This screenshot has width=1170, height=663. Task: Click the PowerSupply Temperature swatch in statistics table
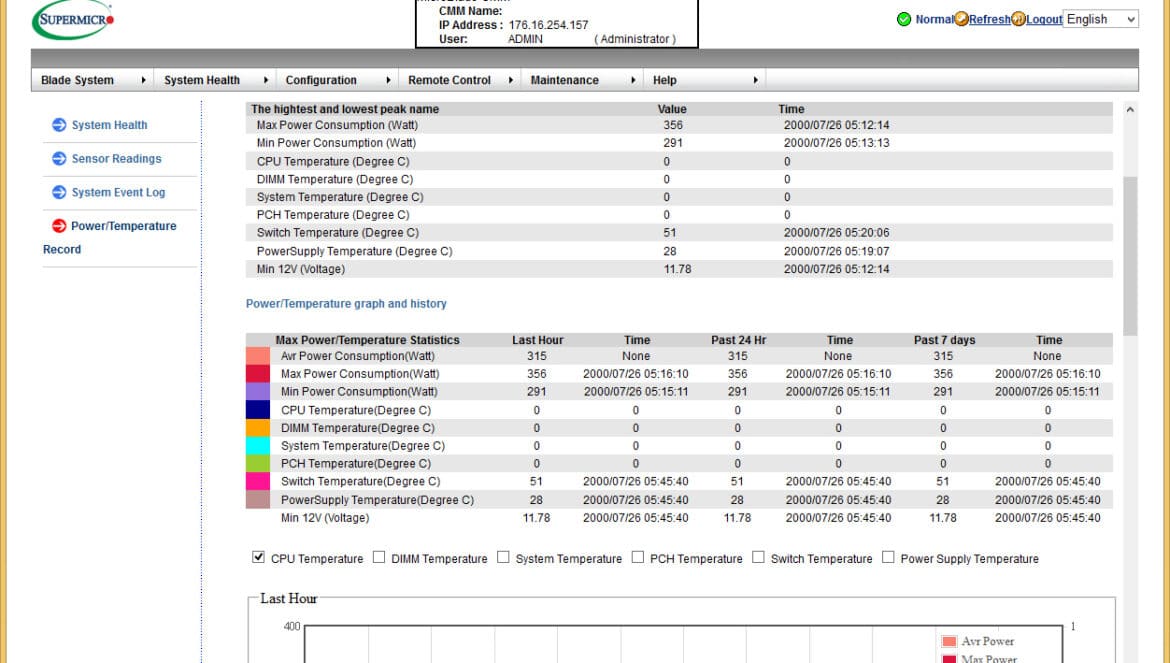257,500
